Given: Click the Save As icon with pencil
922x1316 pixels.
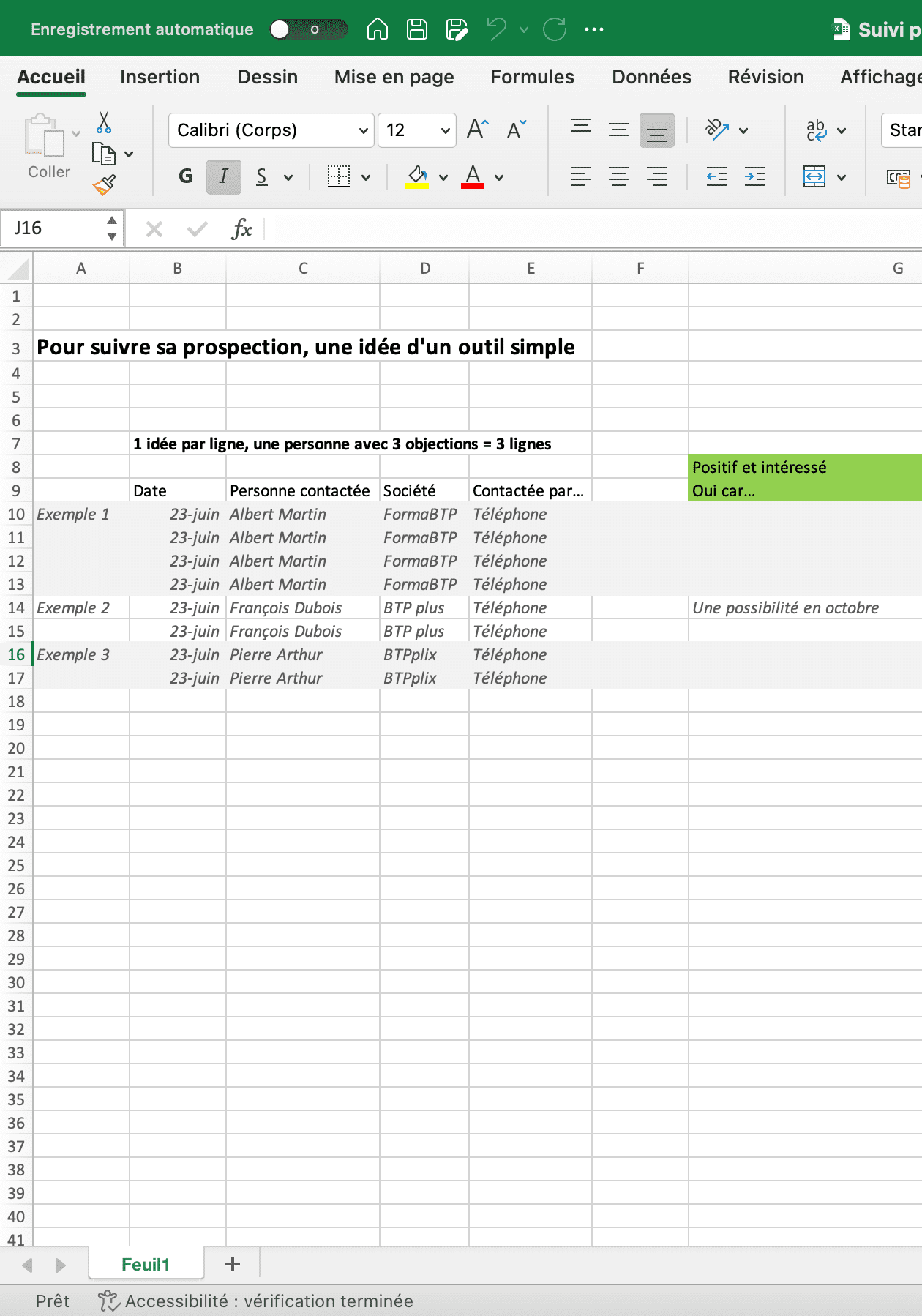Looking at the screenshot, I should [457, 29].
